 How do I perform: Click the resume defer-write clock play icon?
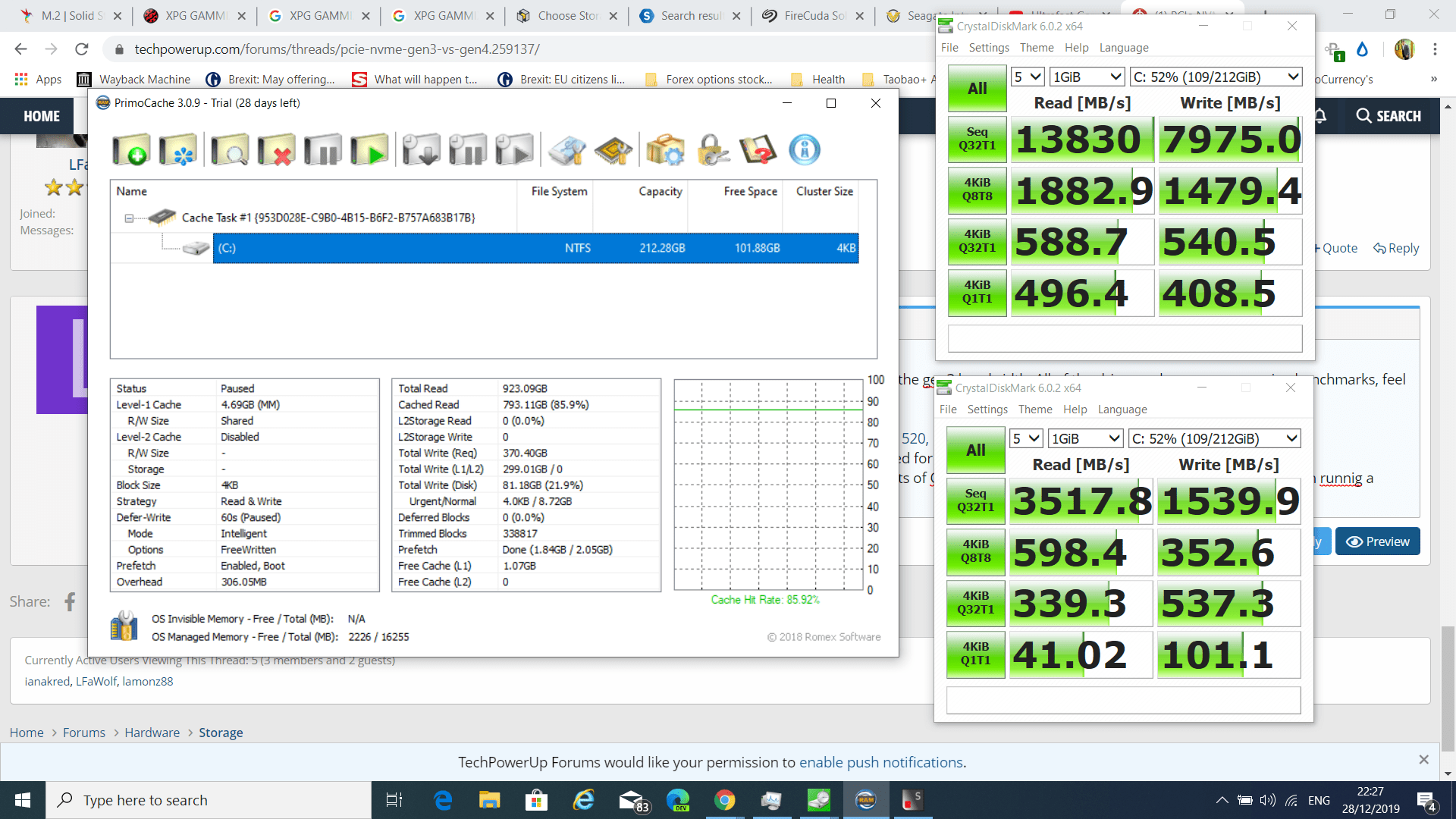[514, 149]
